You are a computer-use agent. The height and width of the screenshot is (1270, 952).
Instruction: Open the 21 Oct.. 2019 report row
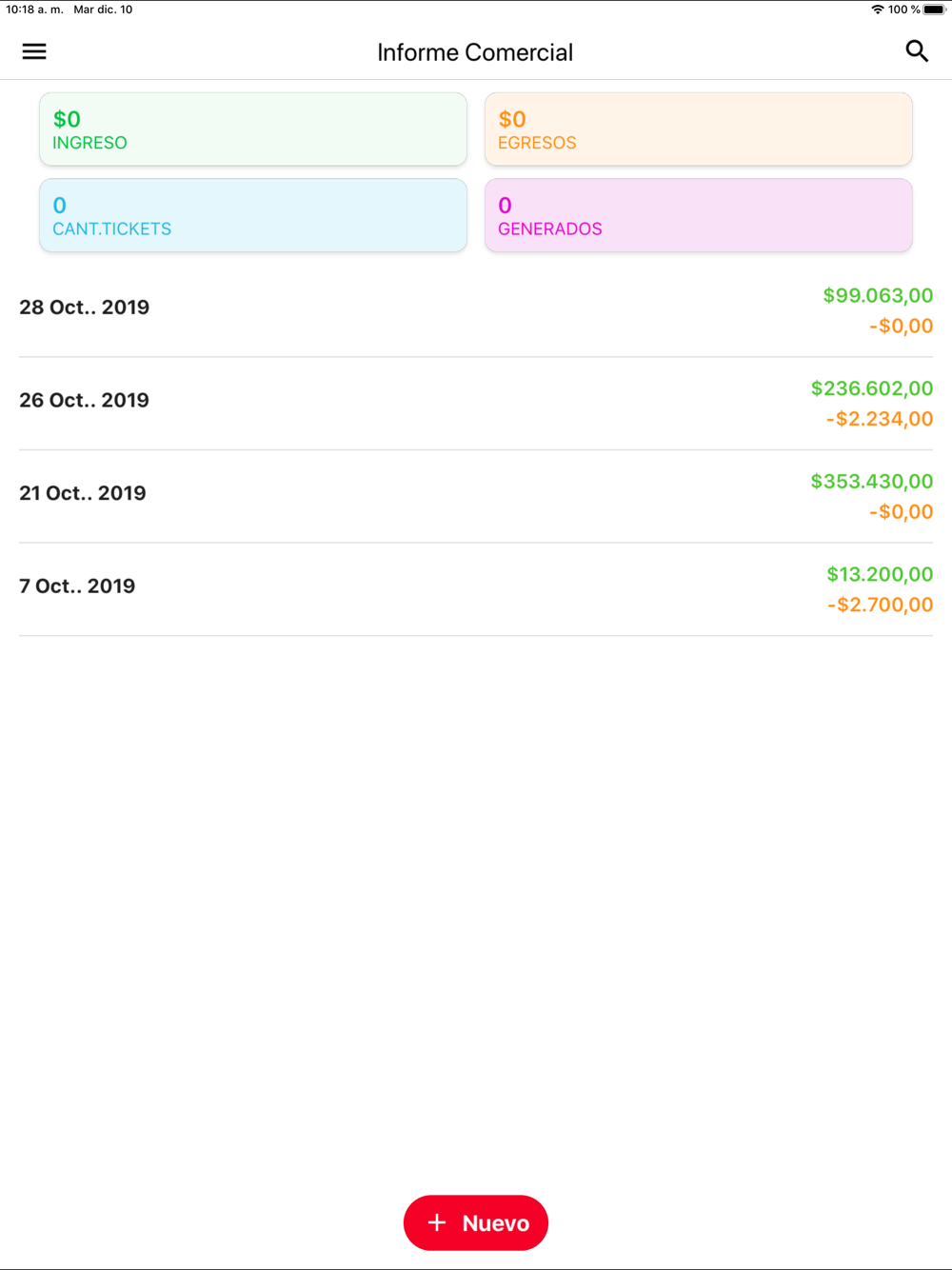pos(476,496)
